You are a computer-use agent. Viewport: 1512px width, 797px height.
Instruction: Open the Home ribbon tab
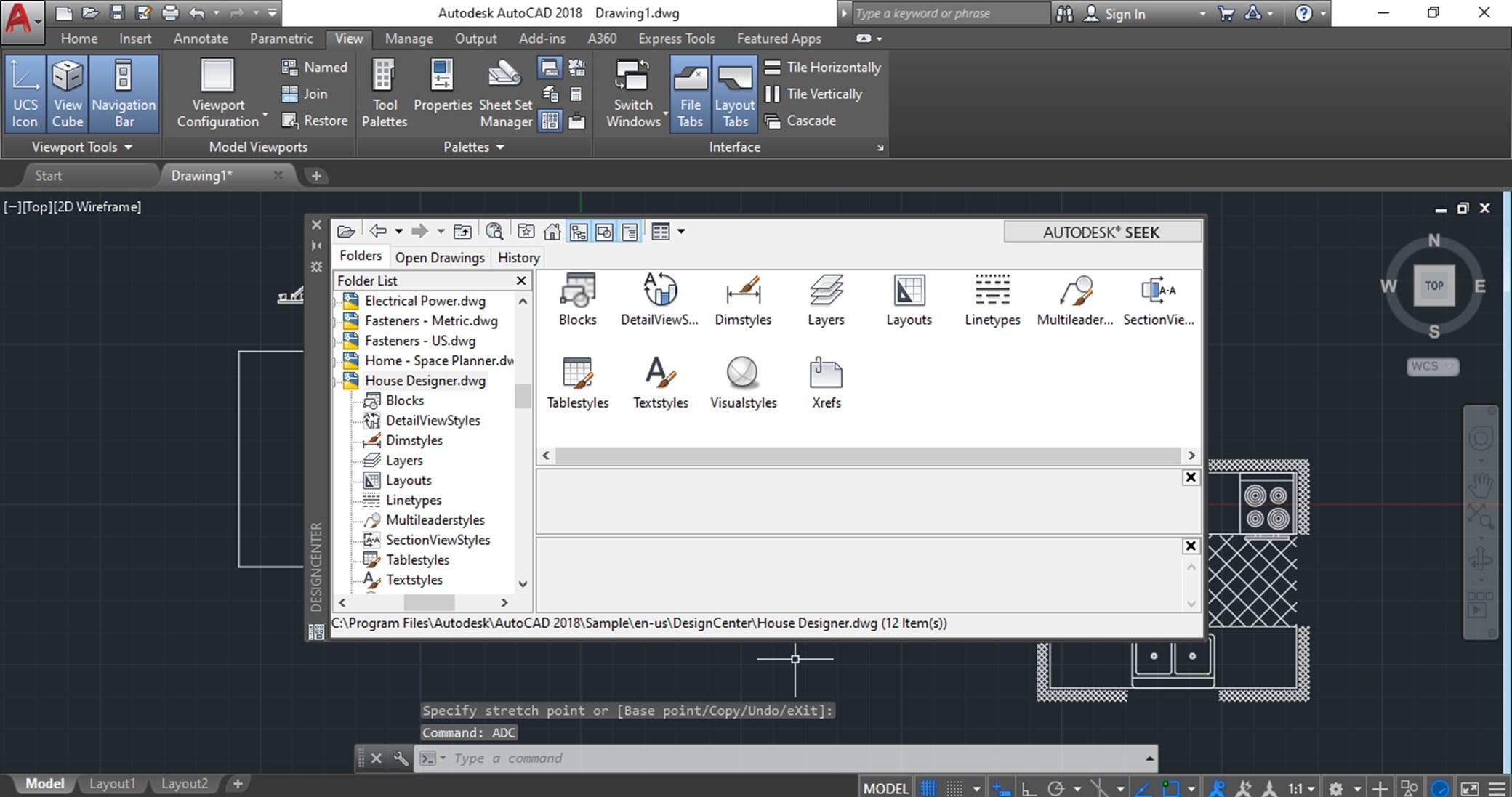coord(79,39)
